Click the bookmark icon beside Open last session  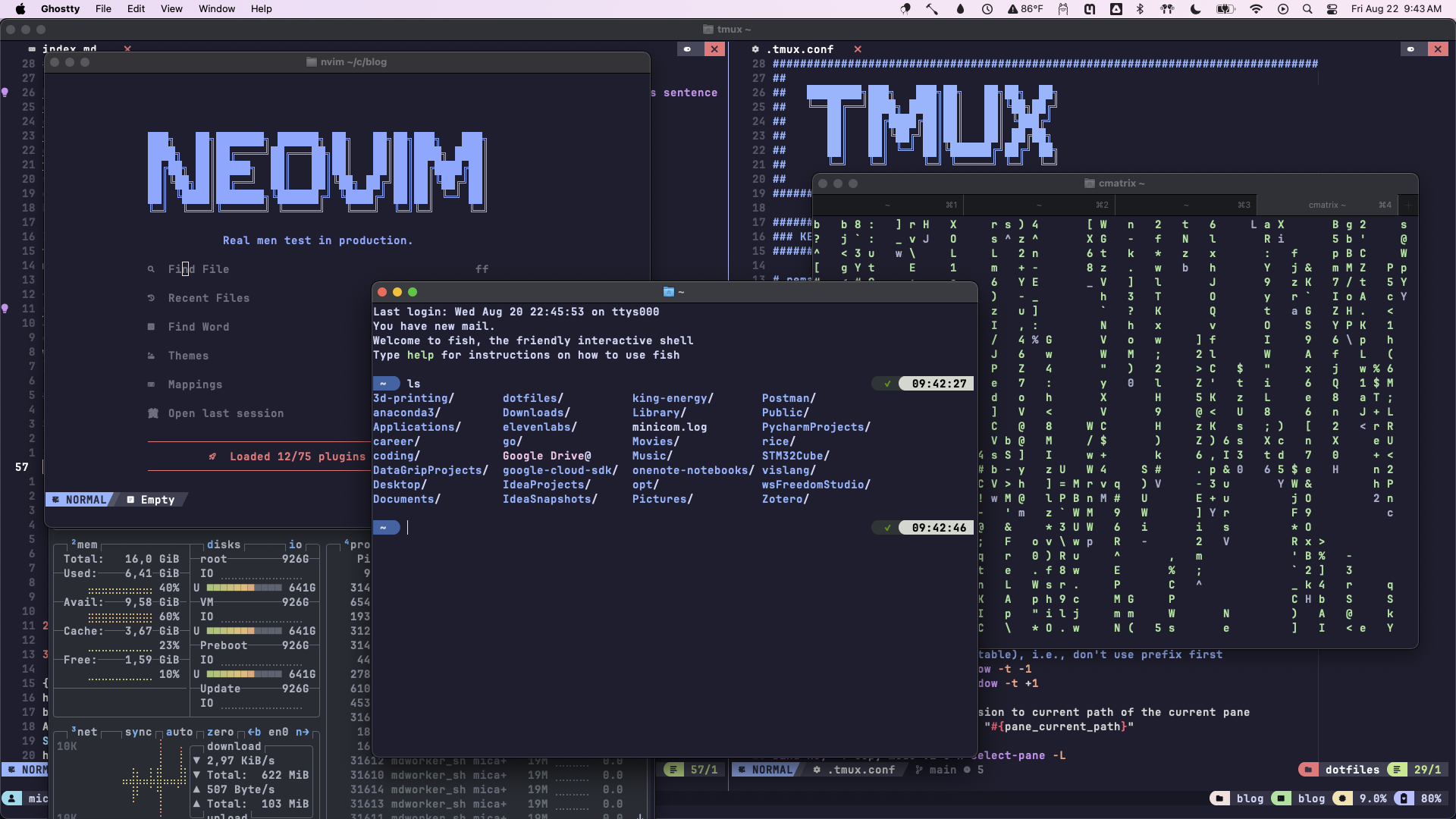tap(152, 413)
